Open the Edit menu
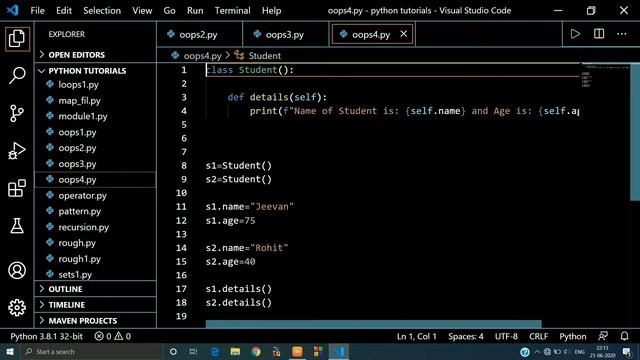Image resolution: width=640 pixels, height=360 pixels. coord(64,10)
